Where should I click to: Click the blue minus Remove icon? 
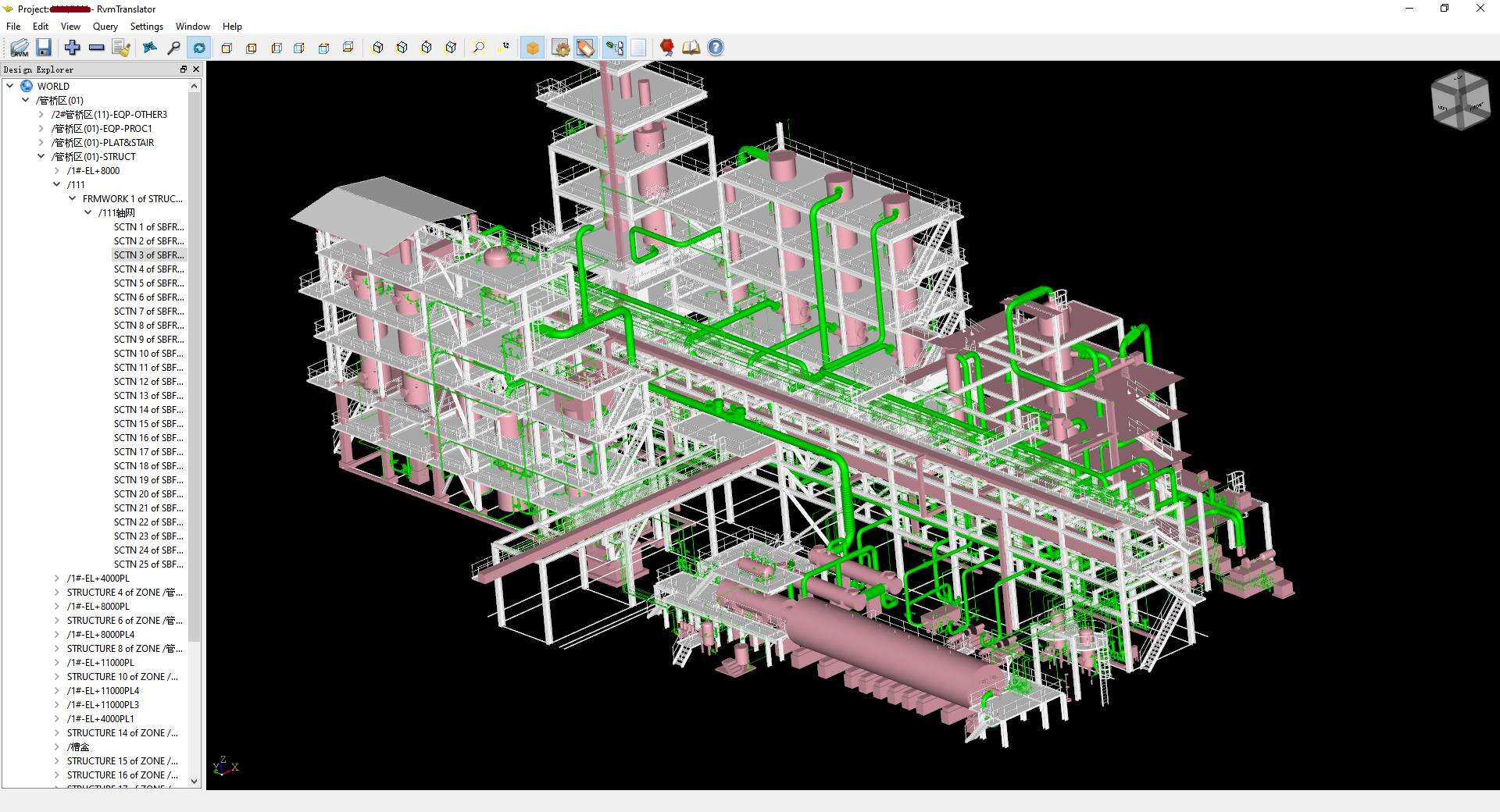97,48
